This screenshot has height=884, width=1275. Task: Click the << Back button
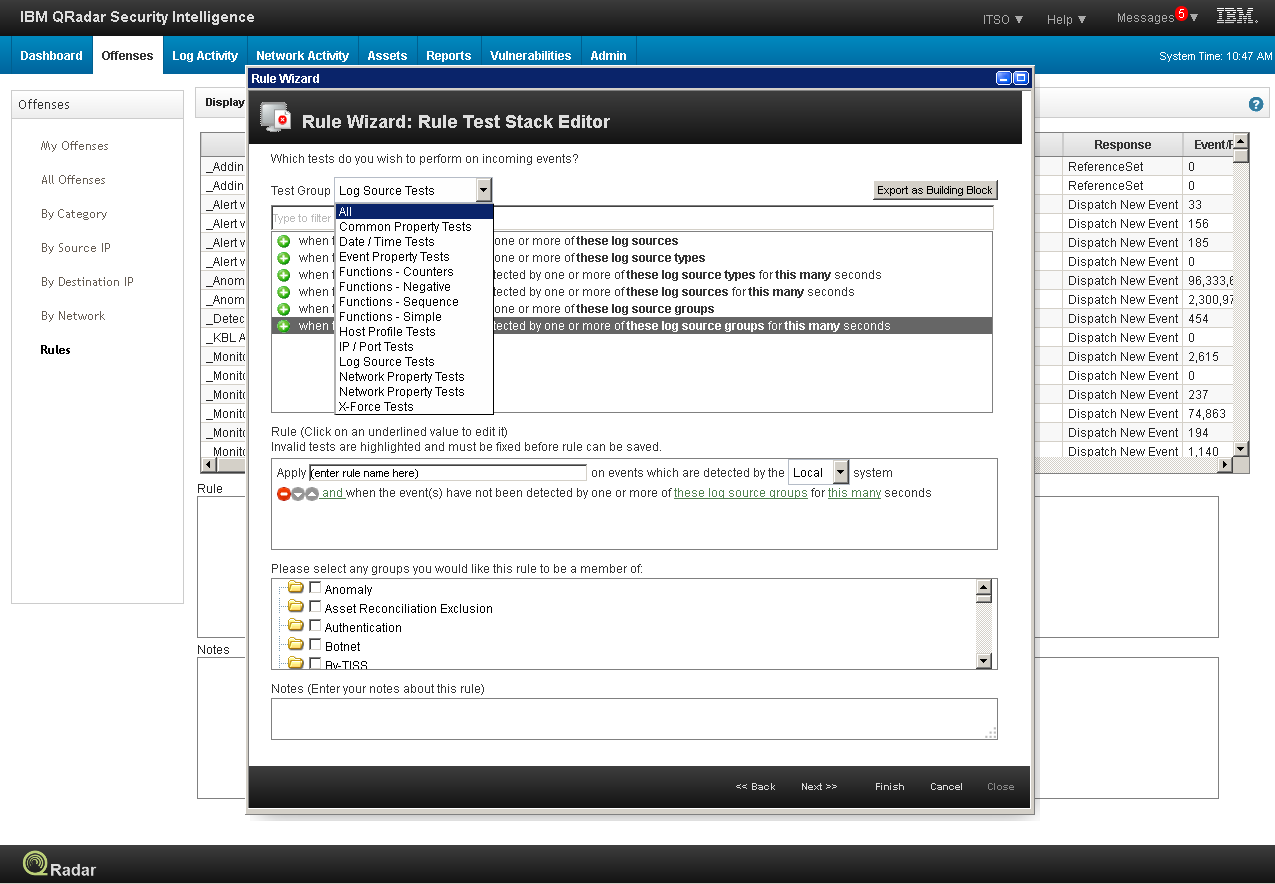tap(755, 787)
